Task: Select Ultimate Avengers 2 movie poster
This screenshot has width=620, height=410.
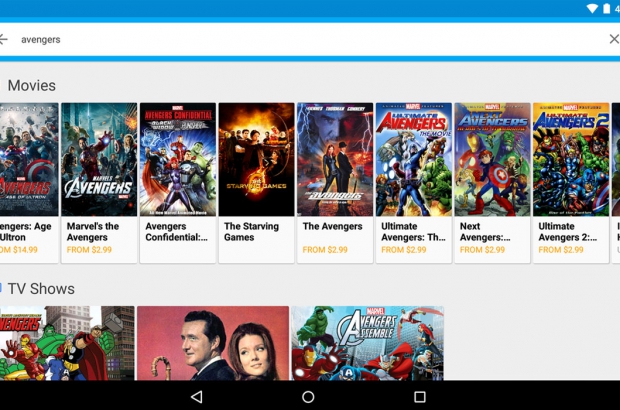Action: coord(571,159)
